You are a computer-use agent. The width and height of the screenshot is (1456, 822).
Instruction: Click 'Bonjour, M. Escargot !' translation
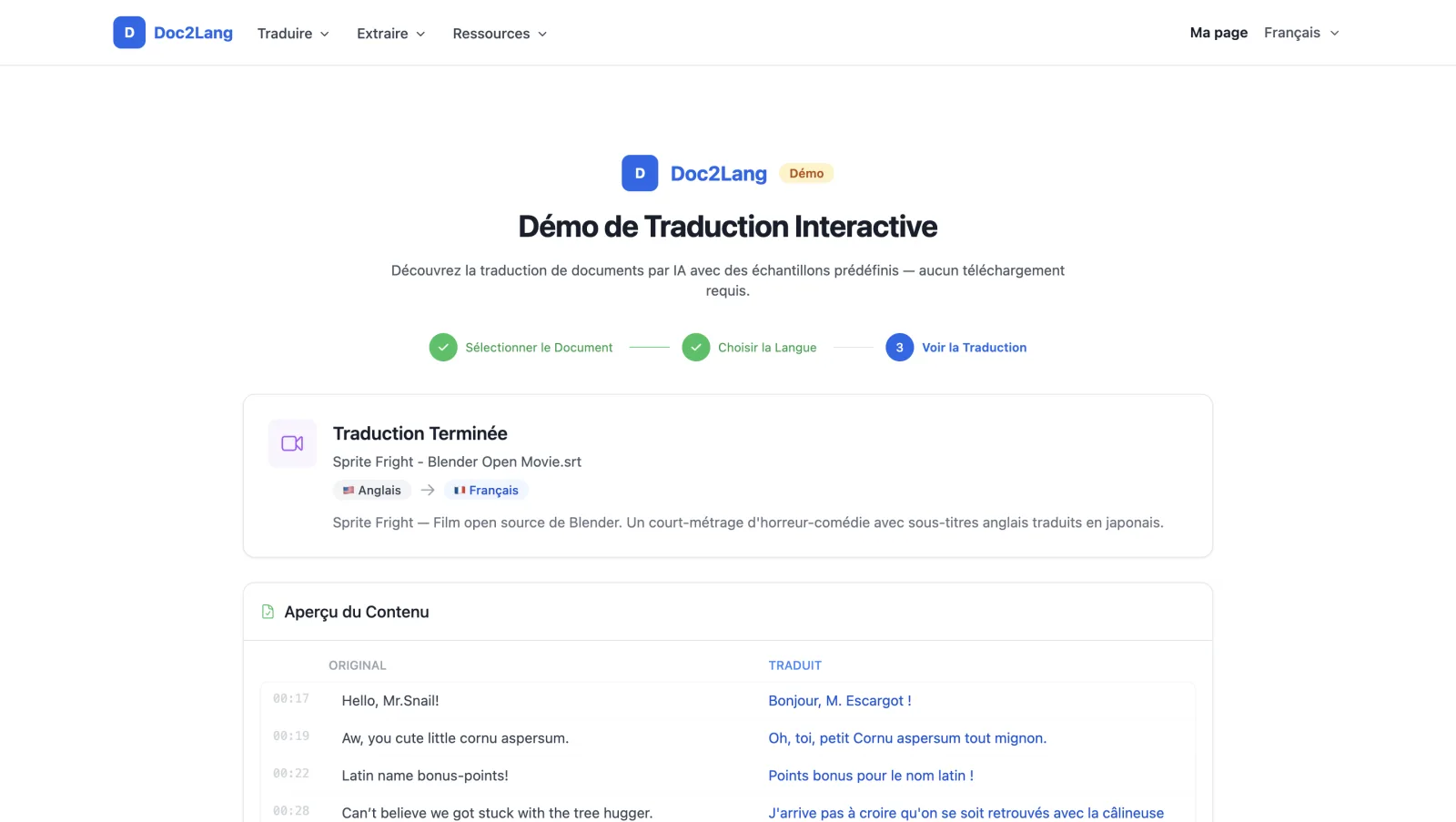coord(840,701)
